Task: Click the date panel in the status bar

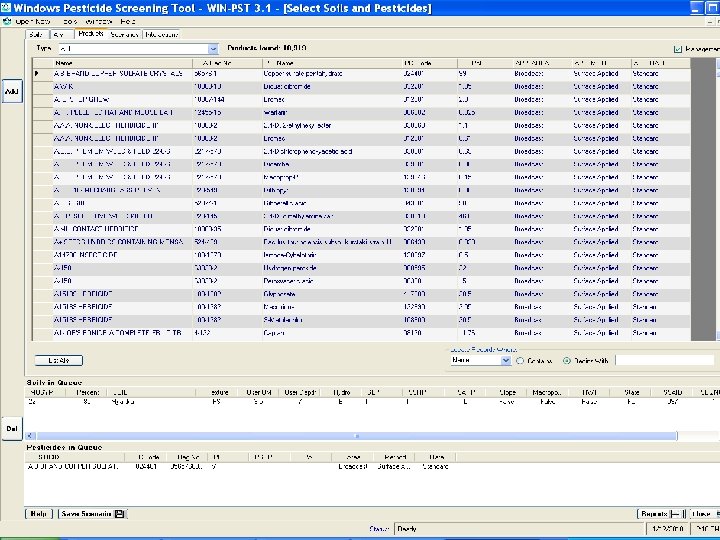Action: [x=668, y=529]
